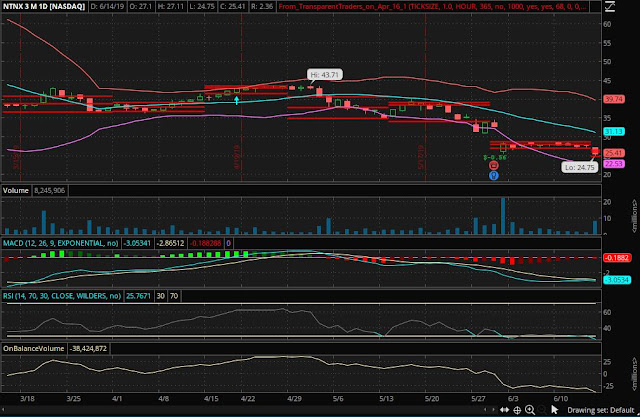Screen dimensions: 640x417
Task: Click the L: 24.75 low value
Action: [x=202, y=7]
